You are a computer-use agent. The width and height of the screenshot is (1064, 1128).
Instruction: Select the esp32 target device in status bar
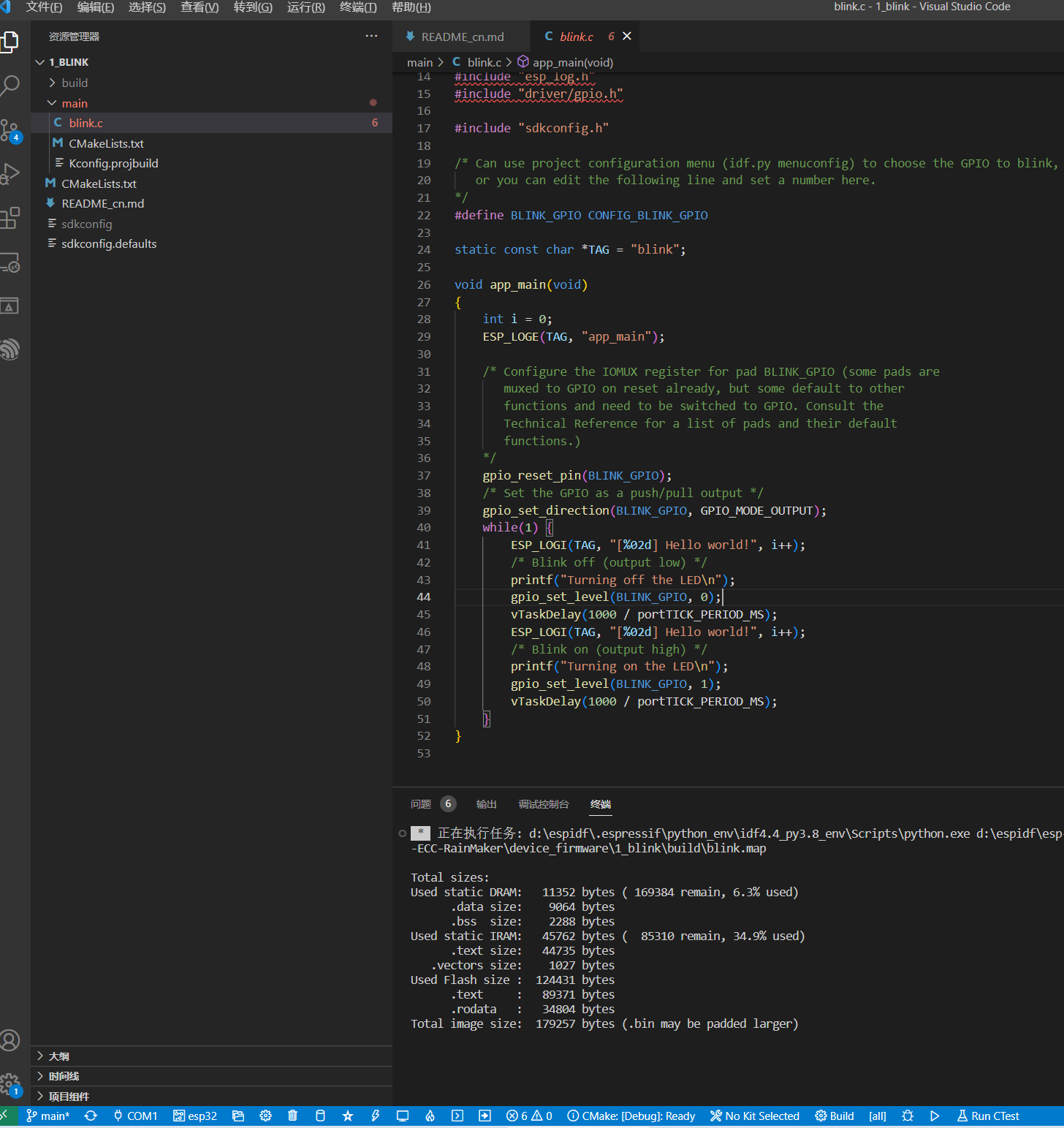[195, 1116]
